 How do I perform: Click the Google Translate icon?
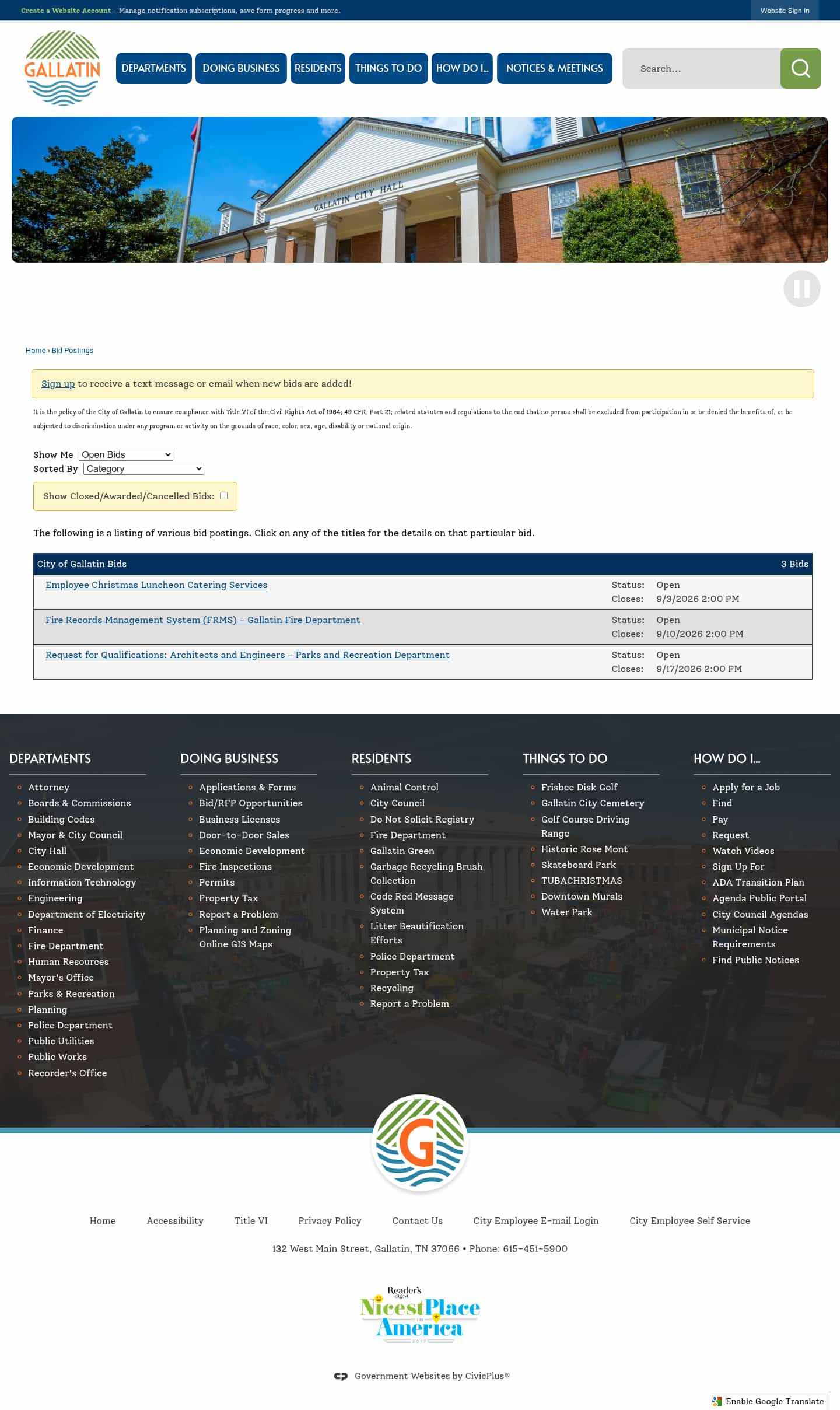coord(717,1401)
